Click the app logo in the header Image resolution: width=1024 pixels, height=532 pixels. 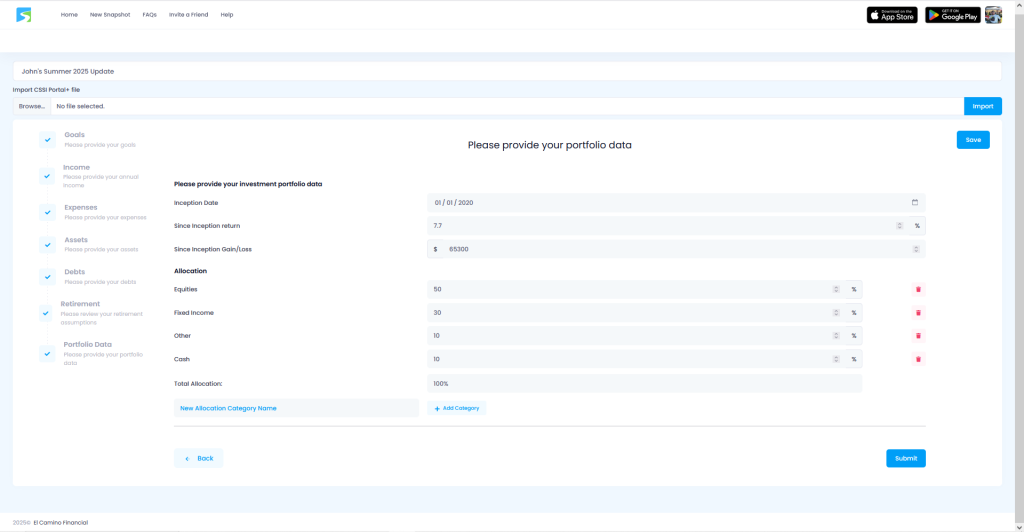click(x=24, y=15)
